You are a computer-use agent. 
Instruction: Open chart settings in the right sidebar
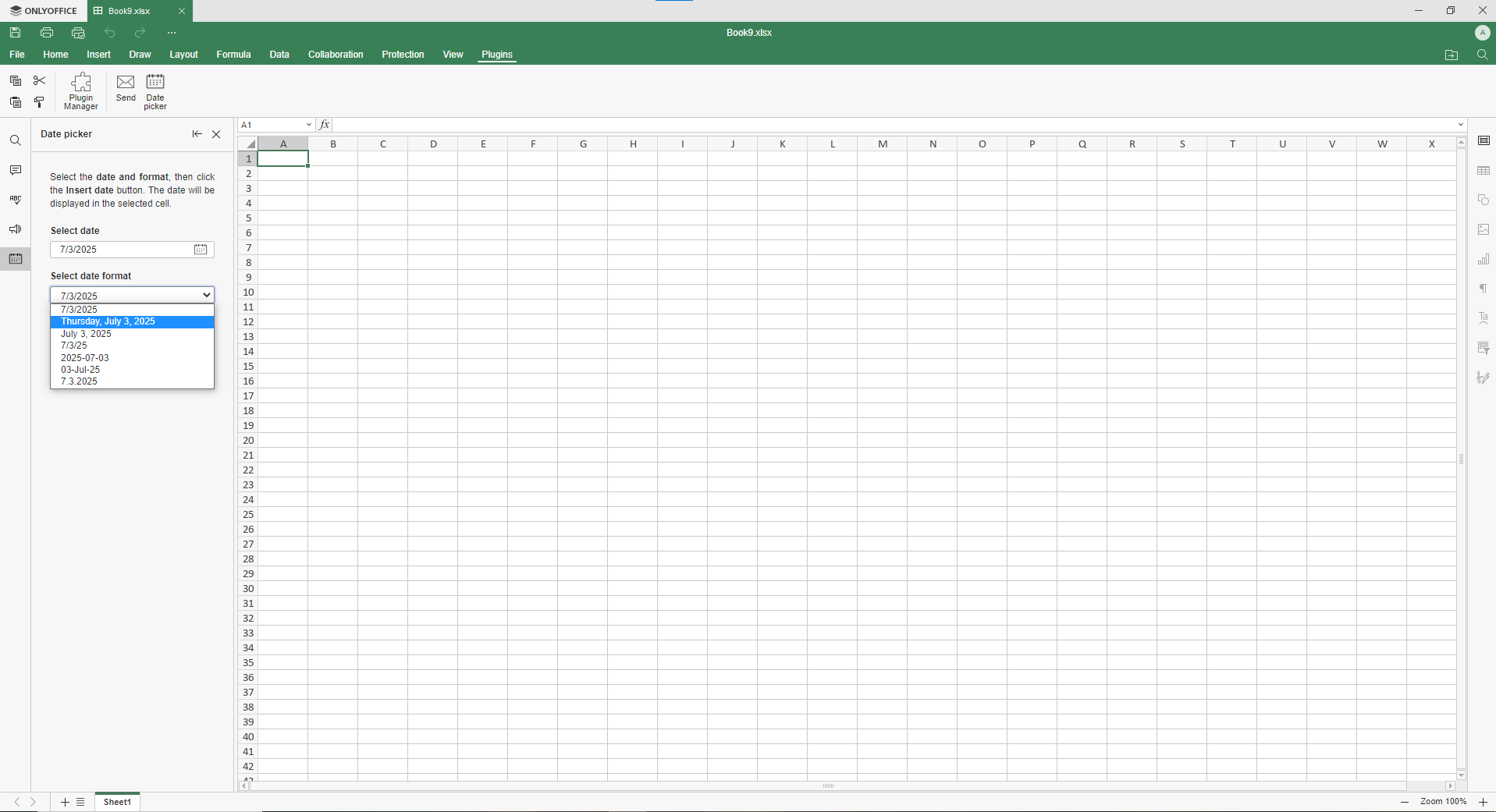(1484, 258)
